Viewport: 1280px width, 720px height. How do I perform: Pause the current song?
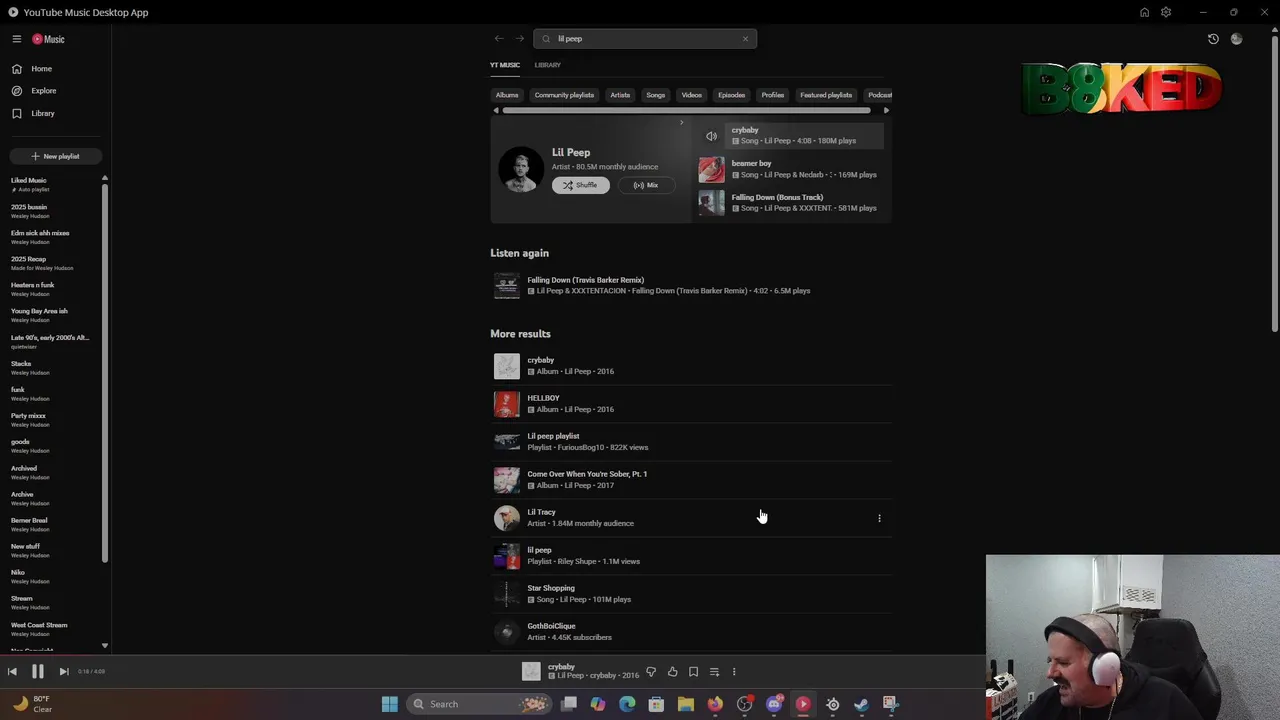tap(37, 672)
